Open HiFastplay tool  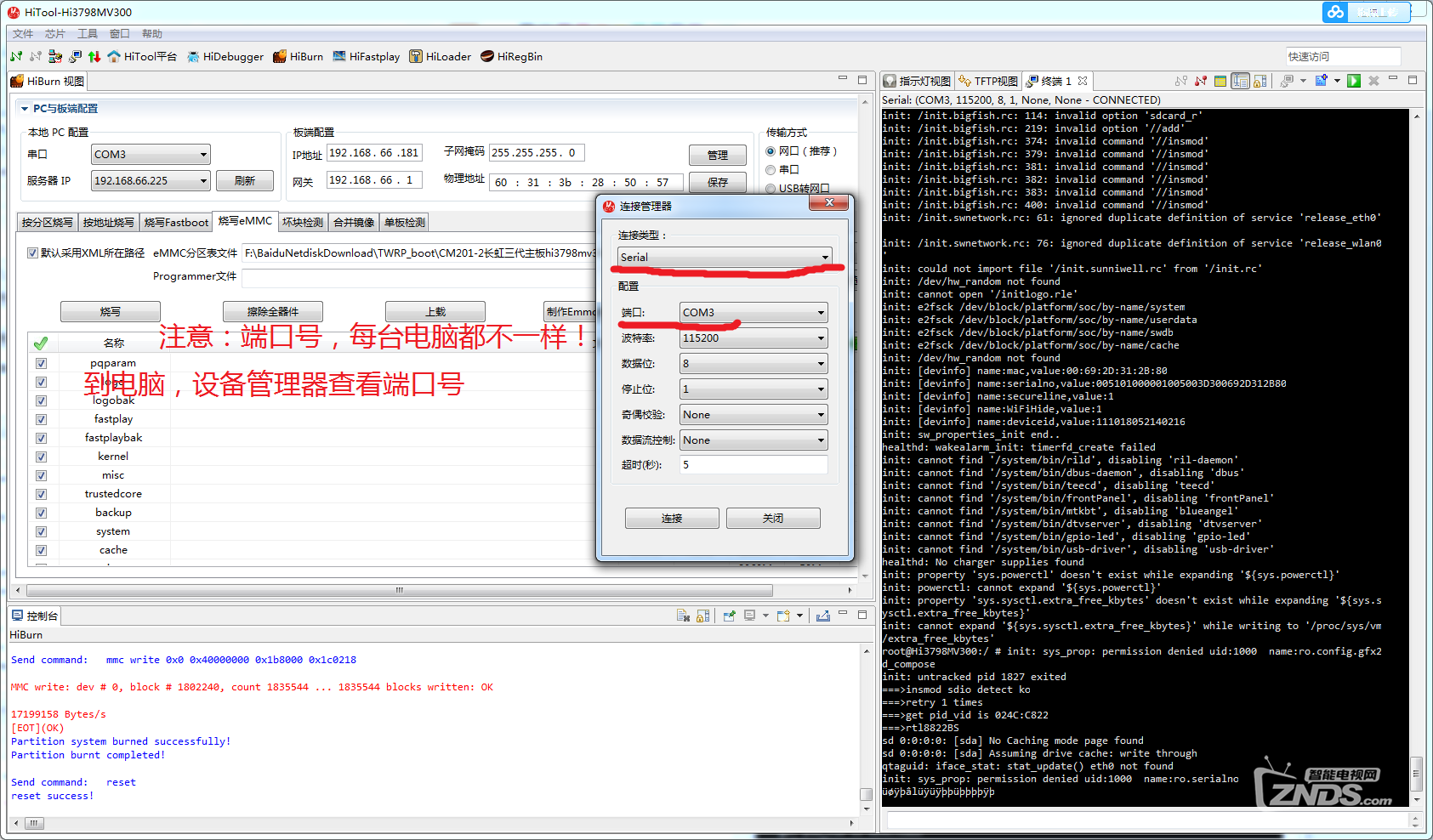click(x=366, y=56)
